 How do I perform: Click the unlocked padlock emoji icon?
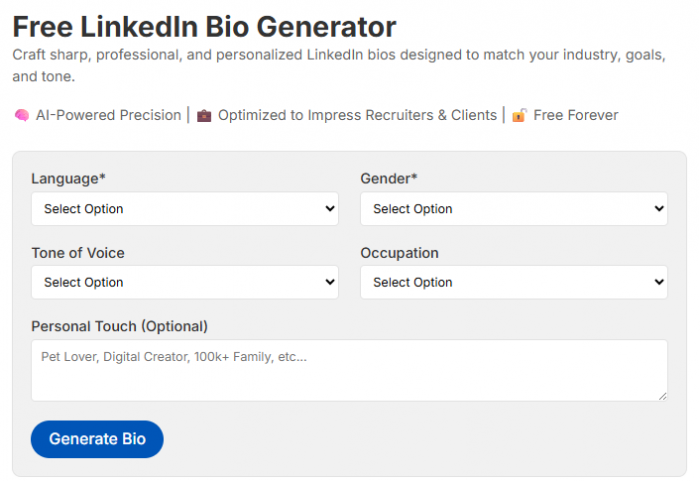click(520, 115)
